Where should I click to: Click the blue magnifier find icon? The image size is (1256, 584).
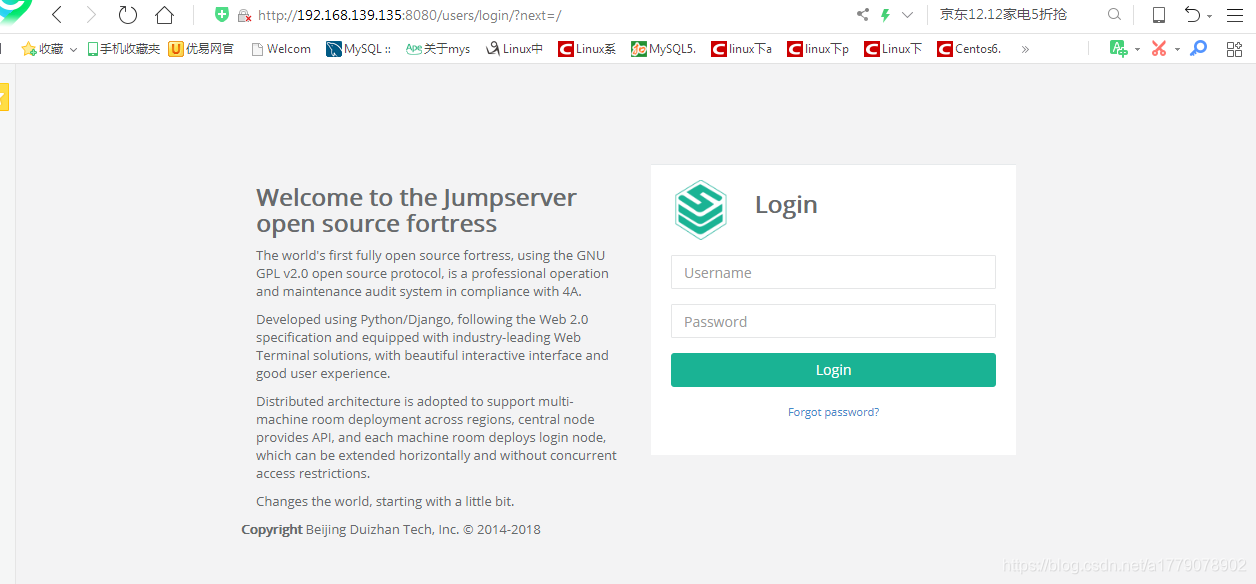1198,48
